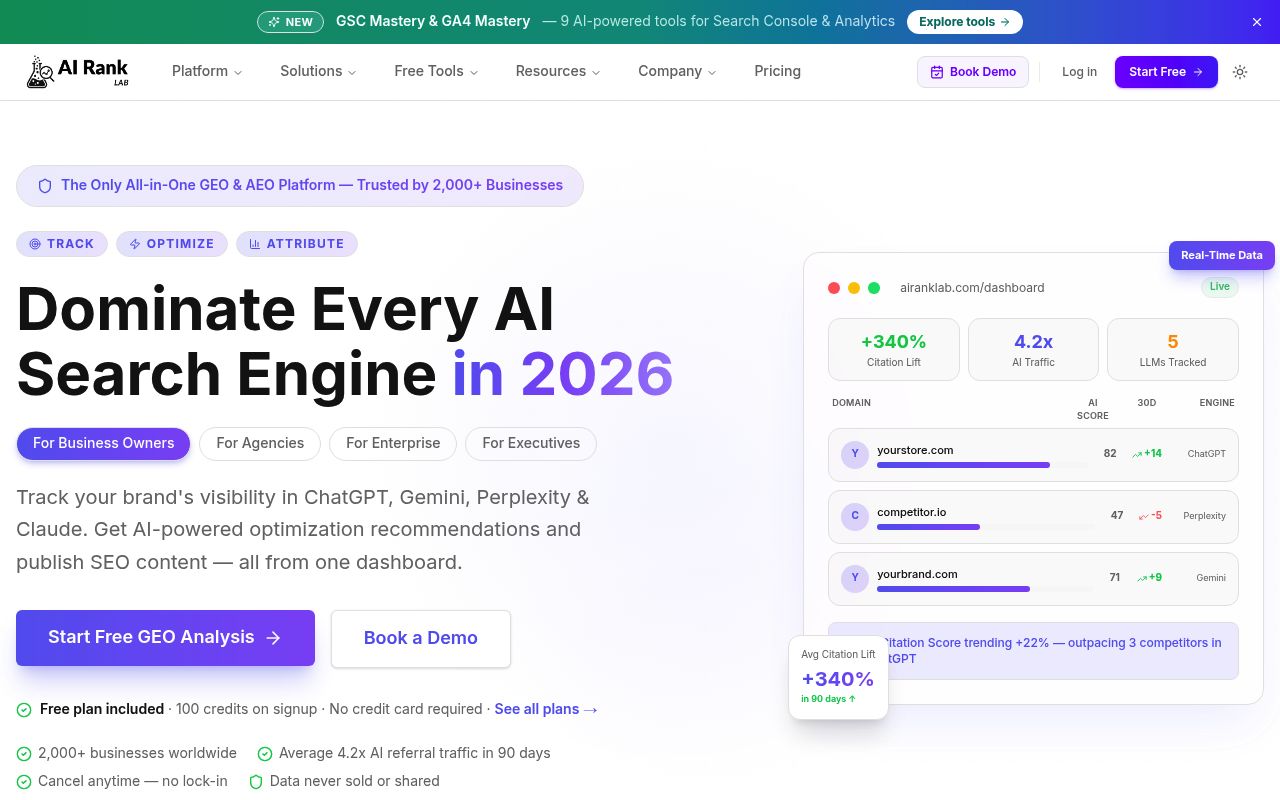This screenshot has height=800, width=1280.
Task: Click the shield icon in trust badge
Action: click(45, 186)
